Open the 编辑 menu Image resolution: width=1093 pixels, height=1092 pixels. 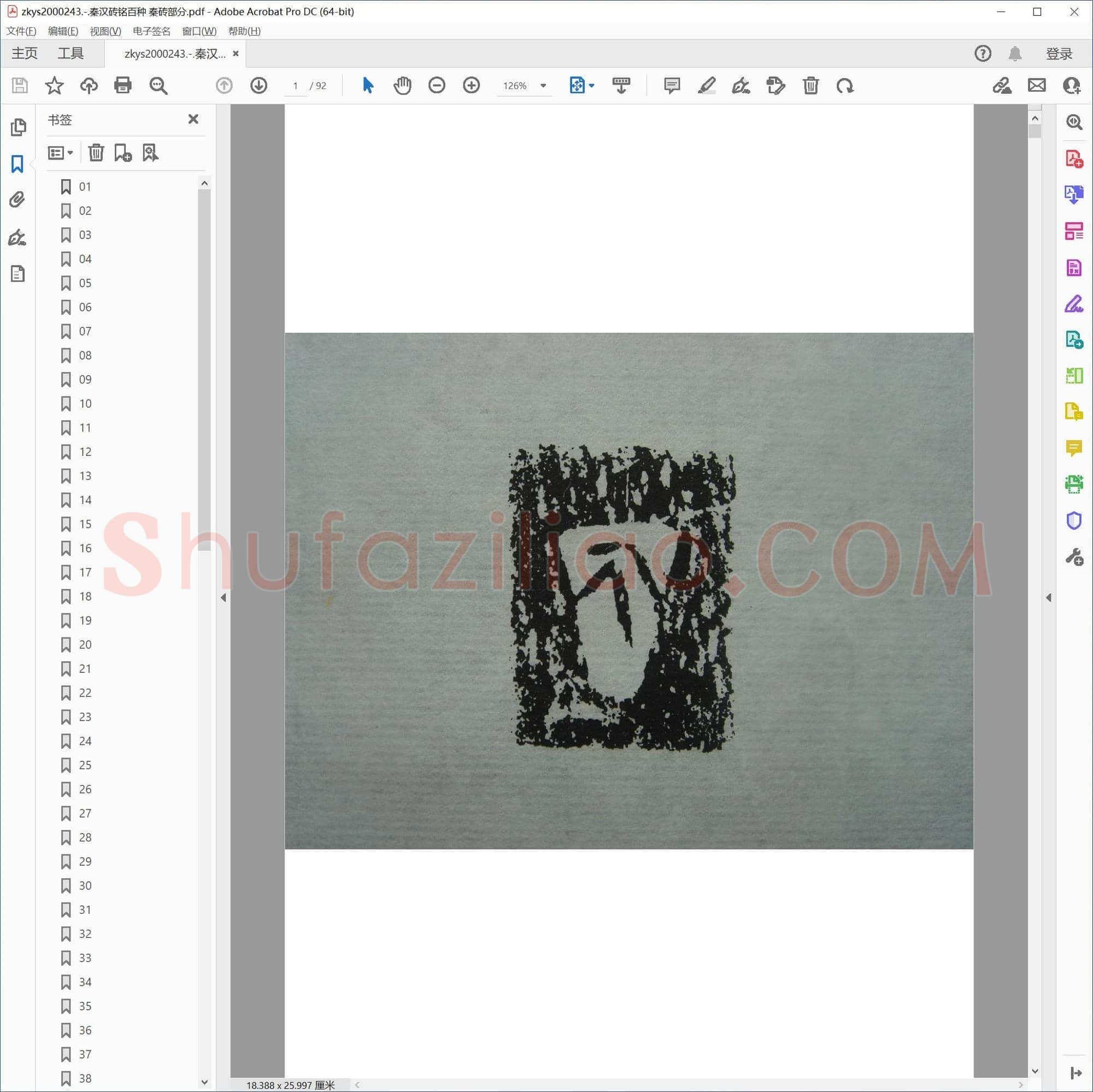pos(63,31)
